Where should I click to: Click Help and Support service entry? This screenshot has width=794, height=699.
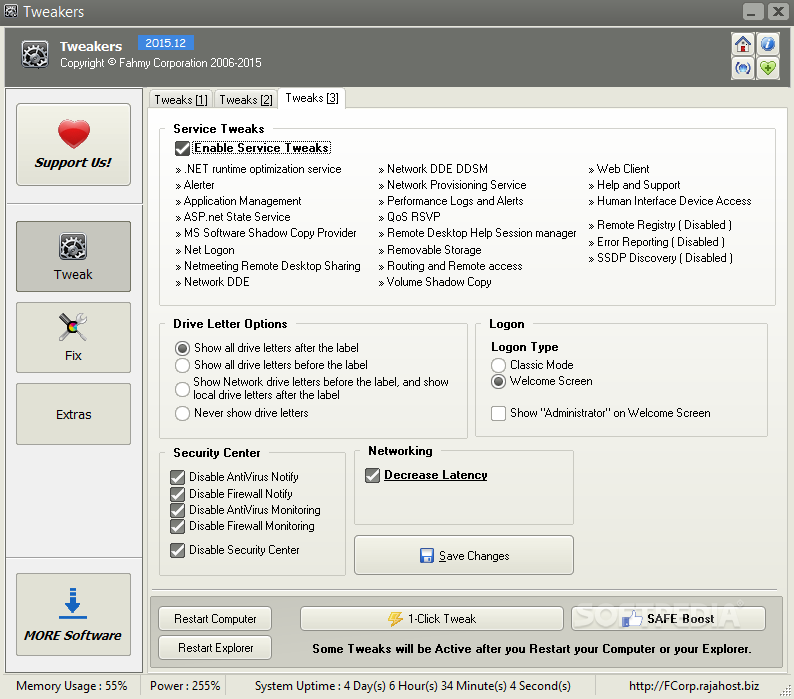(634, 185)
